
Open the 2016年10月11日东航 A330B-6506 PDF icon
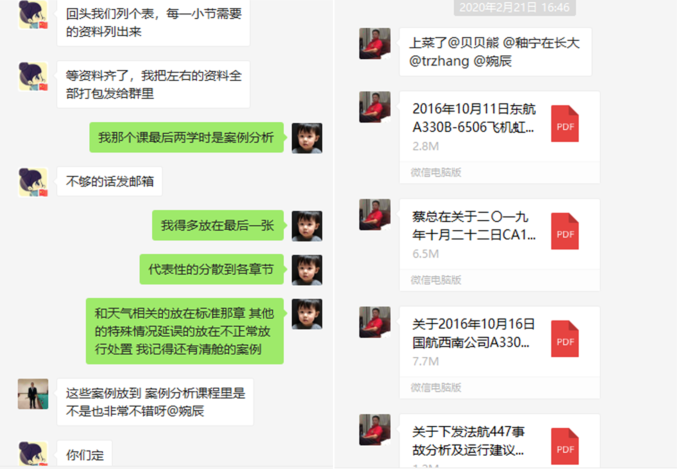tap(565, 124)
